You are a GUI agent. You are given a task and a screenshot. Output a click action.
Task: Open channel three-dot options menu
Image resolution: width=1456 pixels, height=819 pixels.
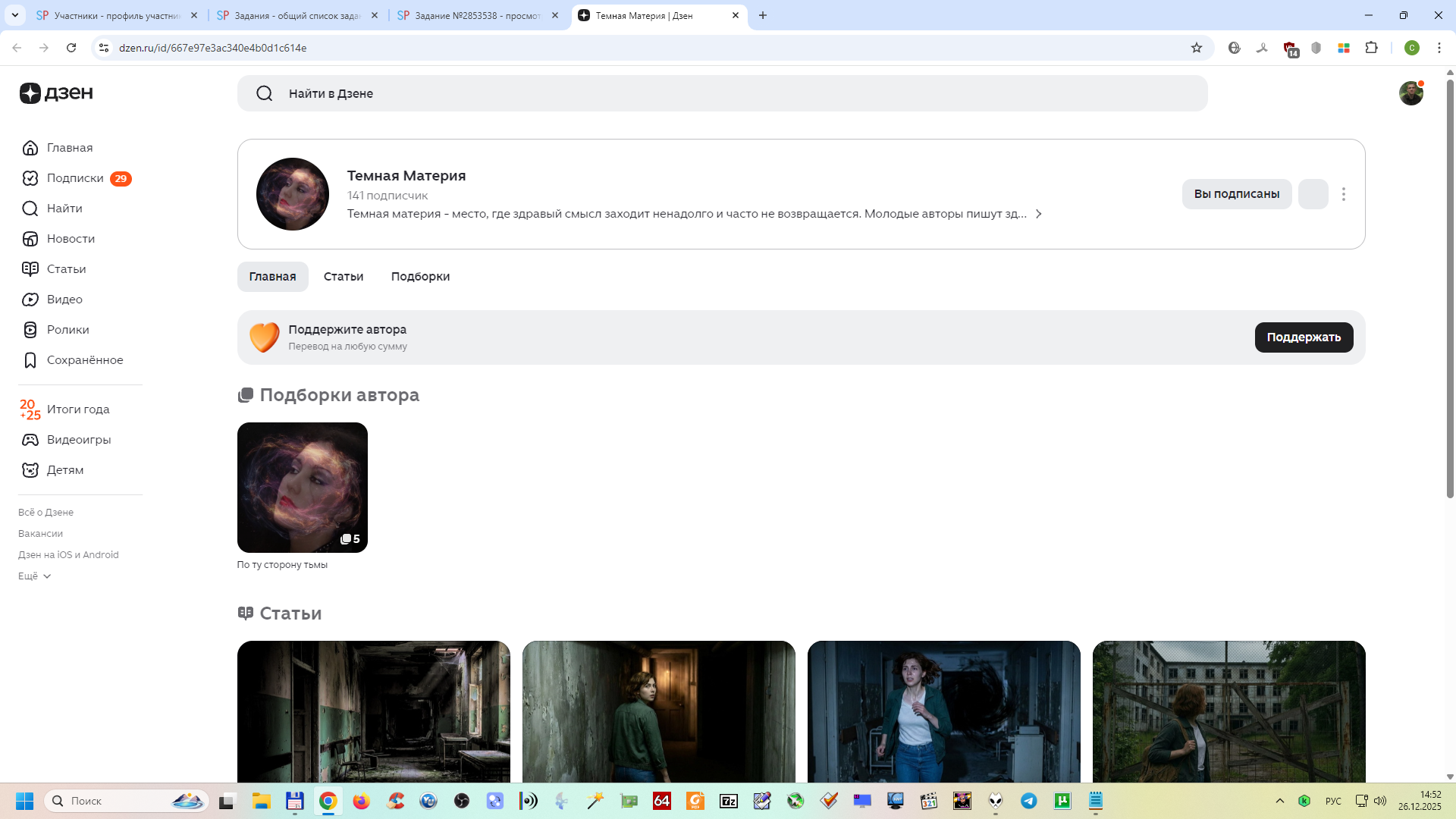[1343, 194]
